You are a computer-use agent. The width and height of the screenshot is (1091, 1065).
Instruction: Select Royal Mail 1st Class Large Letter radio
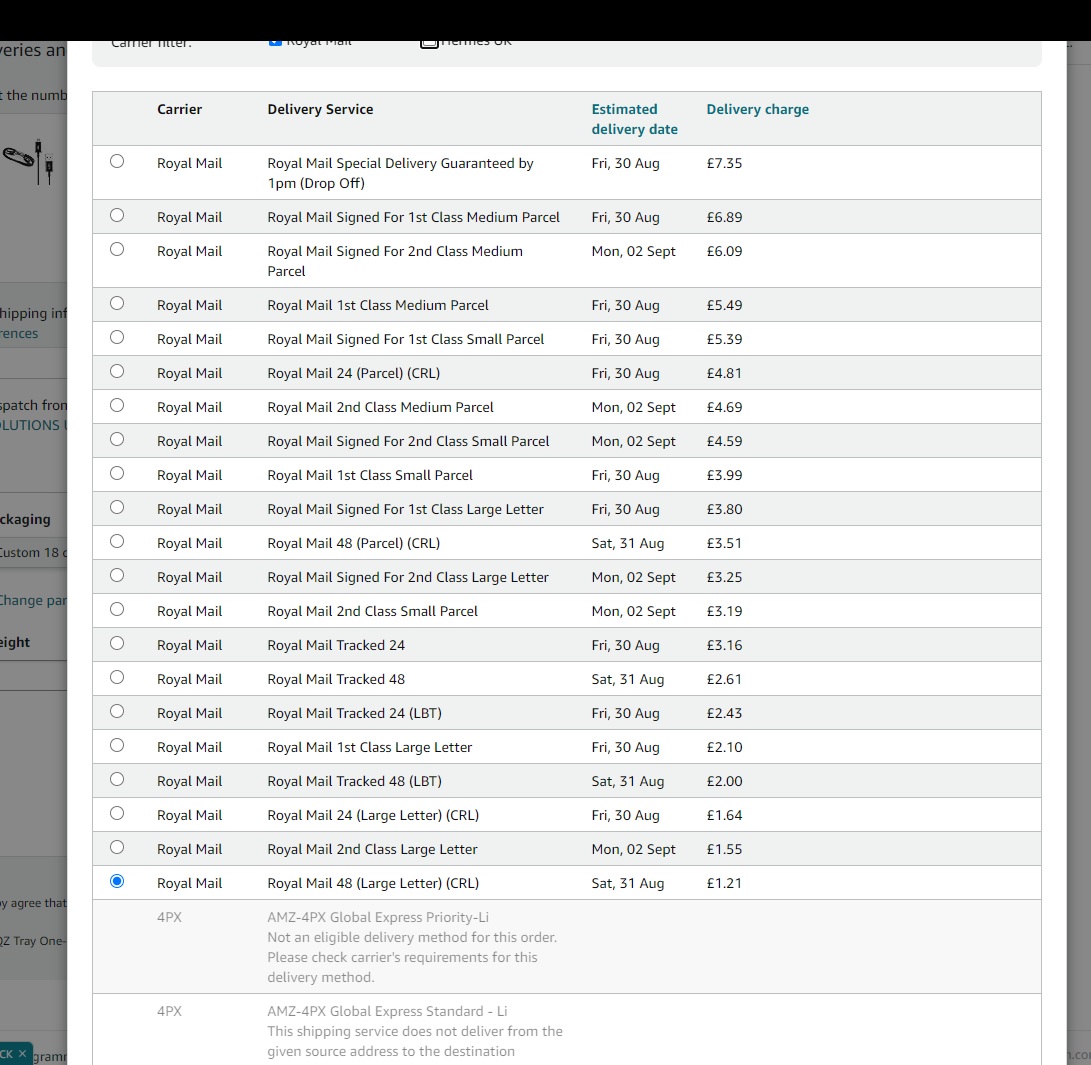point(117,746)
